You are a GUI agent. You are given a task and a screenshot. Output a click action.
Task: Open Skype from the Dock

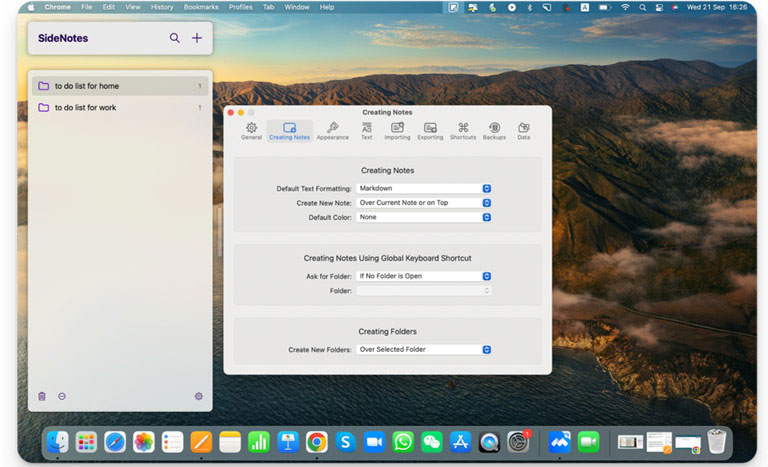345,442
